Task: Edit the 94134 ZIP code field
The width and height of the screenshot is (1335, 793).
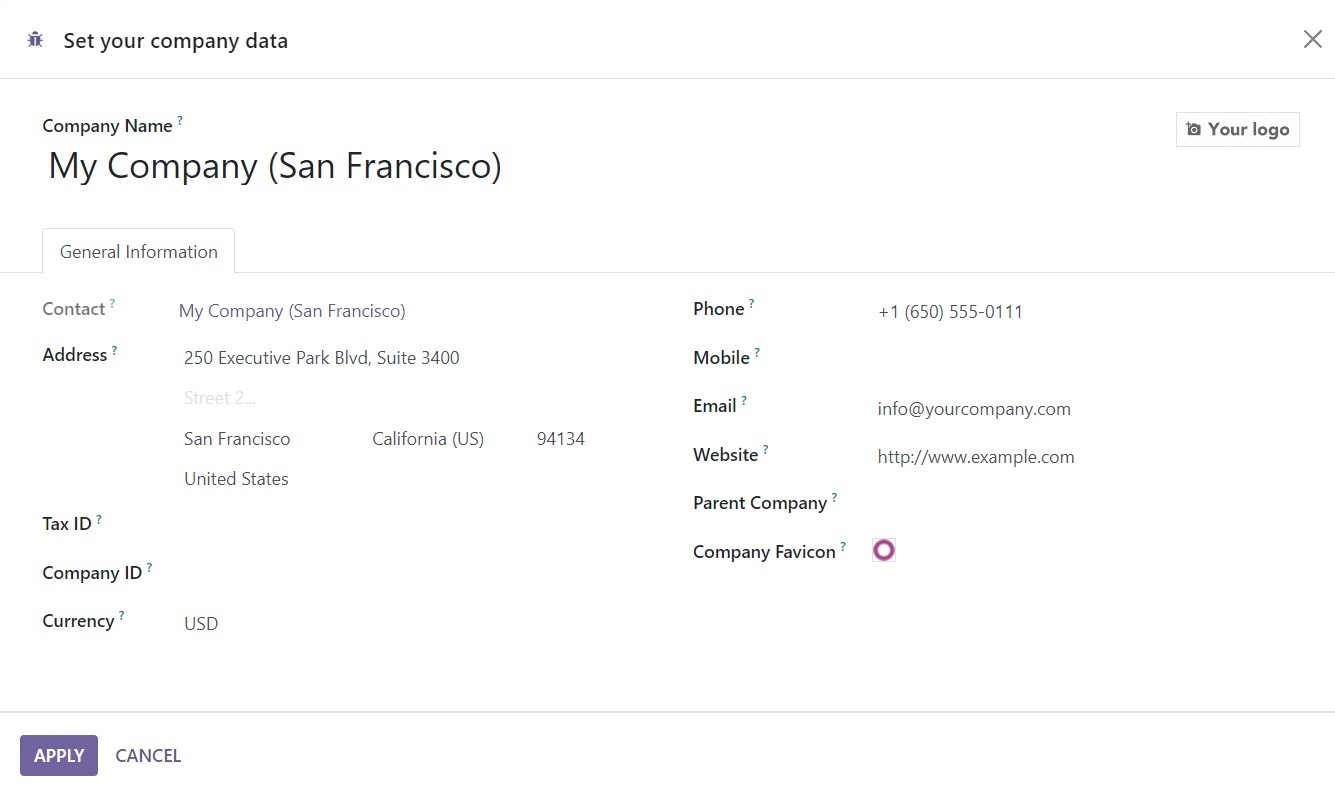Action: 588,439
